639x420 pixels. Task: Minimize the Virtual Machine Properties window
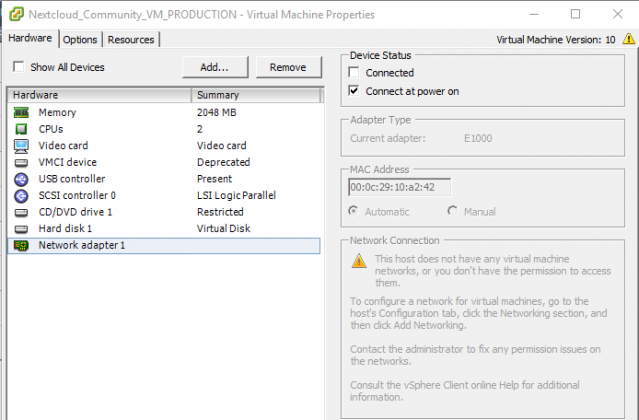tap(534, 14)
